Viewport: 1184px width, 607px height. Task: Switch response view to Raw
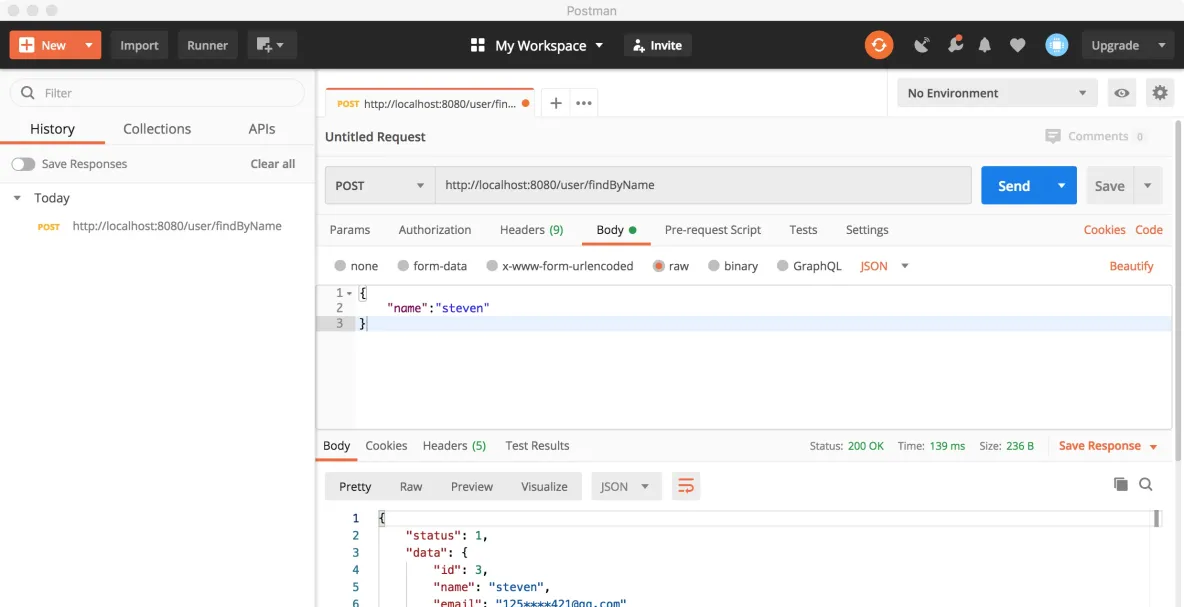(411, 486)
